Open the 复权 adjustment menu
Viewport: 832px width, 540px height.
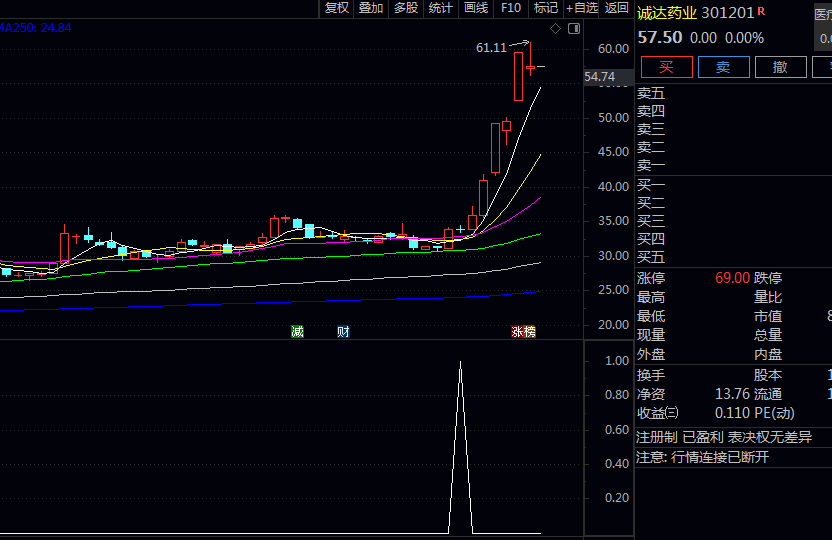[337, 8]
